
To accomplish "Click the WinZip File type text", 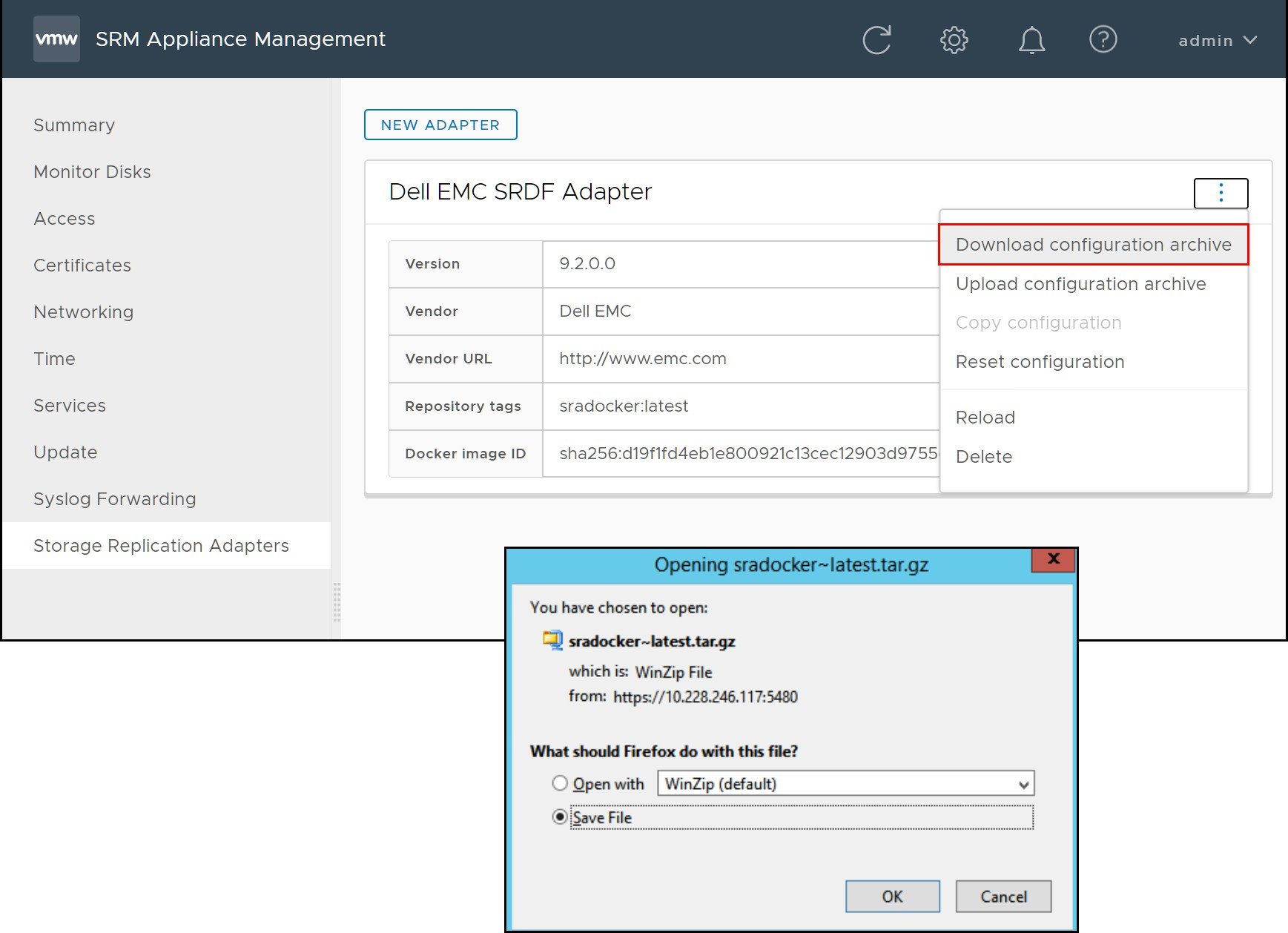I will coord(673,673).
